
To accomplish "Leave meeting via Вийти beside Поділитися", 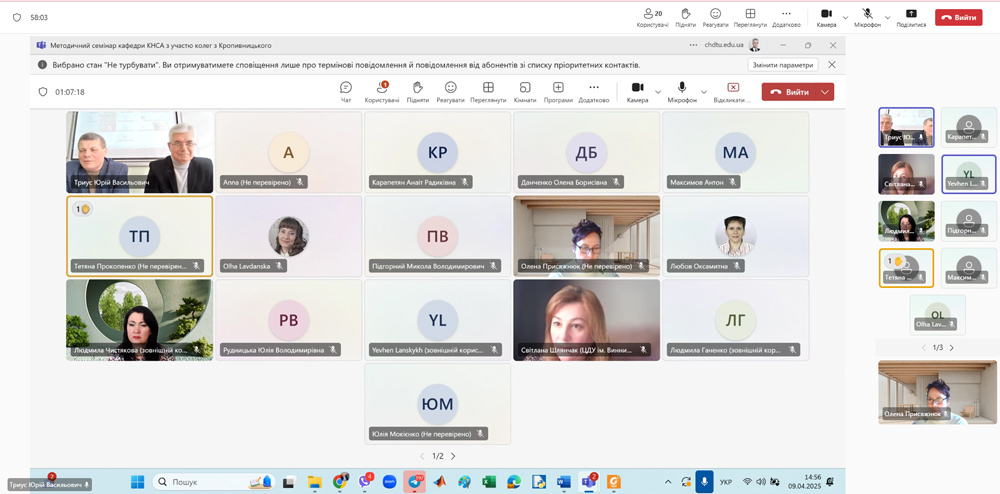I will point(958,17).
